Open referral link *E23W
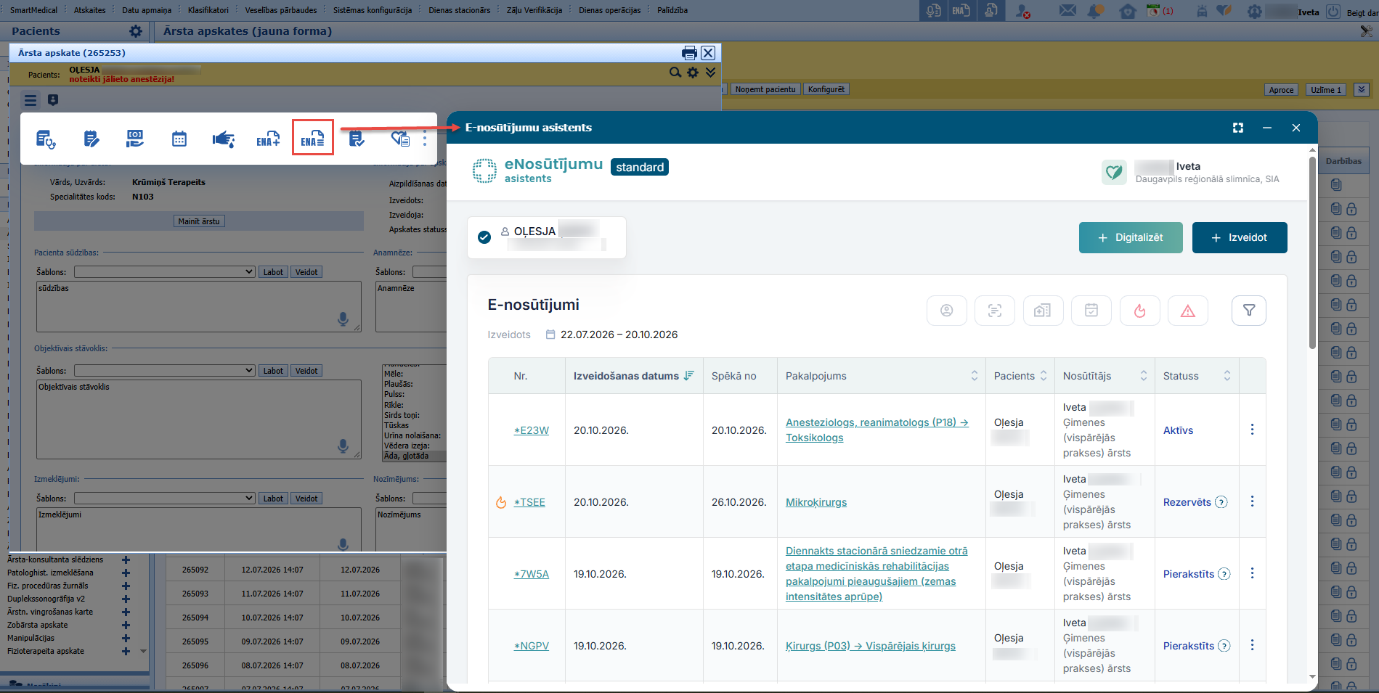 click(531, 430)
